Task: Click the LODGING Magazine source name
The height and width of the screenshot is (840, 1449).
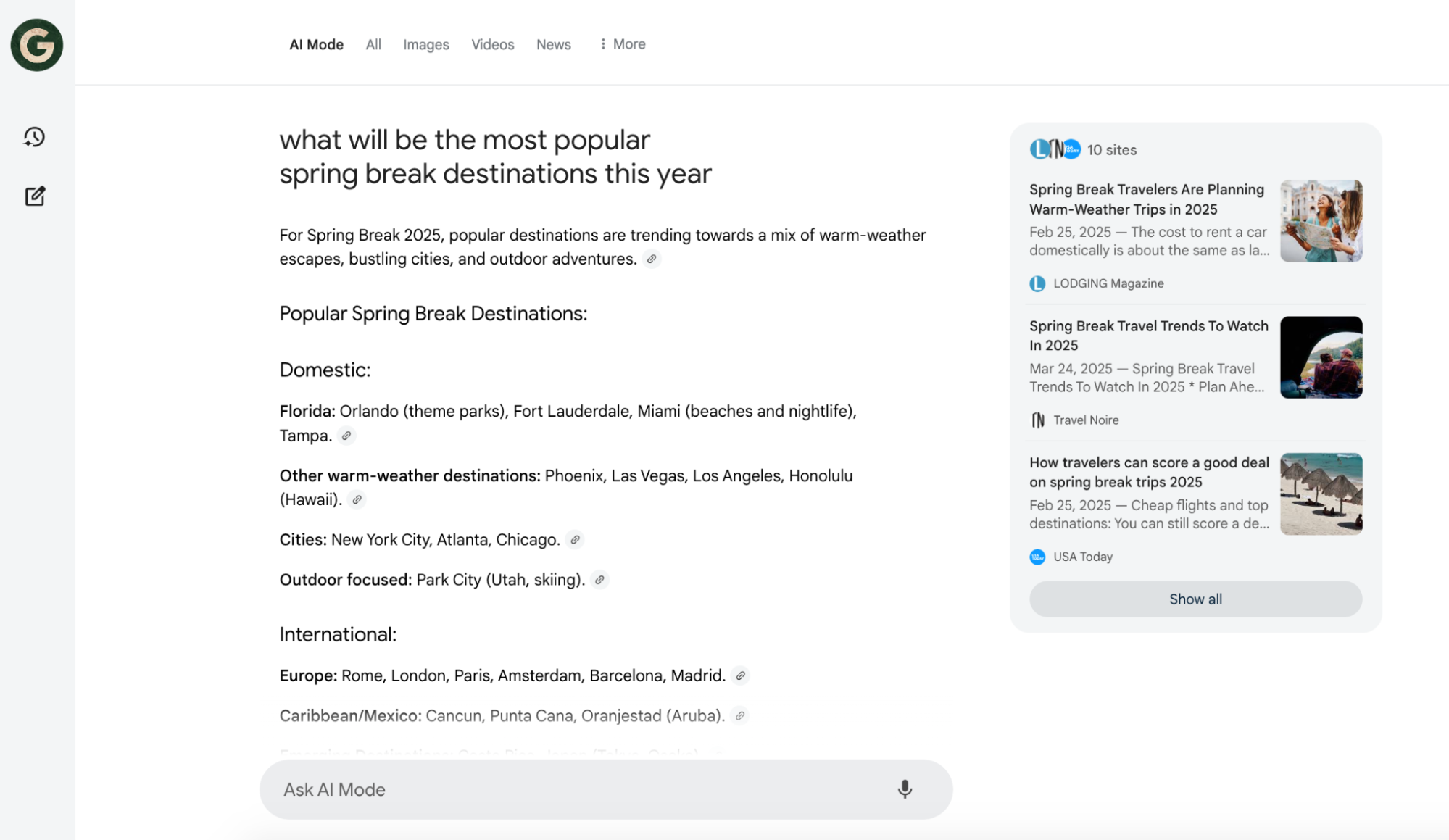Action: [1108, 283]
